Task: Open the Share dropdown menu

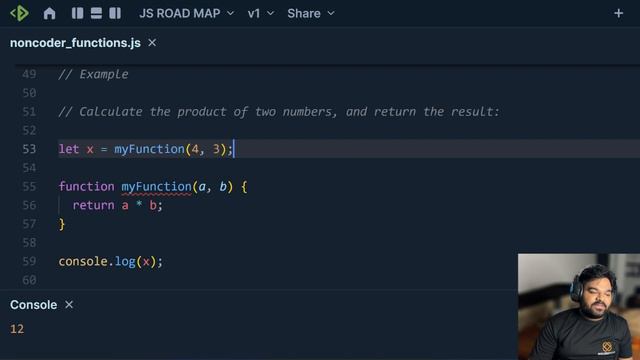Action: pos(311,13)
